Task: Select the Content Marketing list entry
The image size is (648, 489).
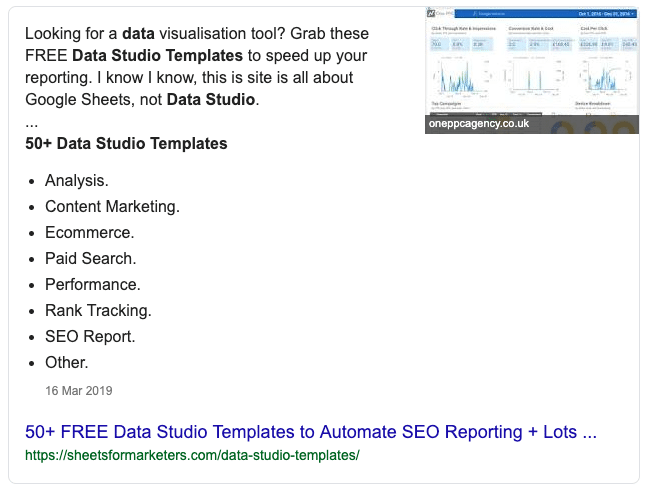Action: point(112,207)
